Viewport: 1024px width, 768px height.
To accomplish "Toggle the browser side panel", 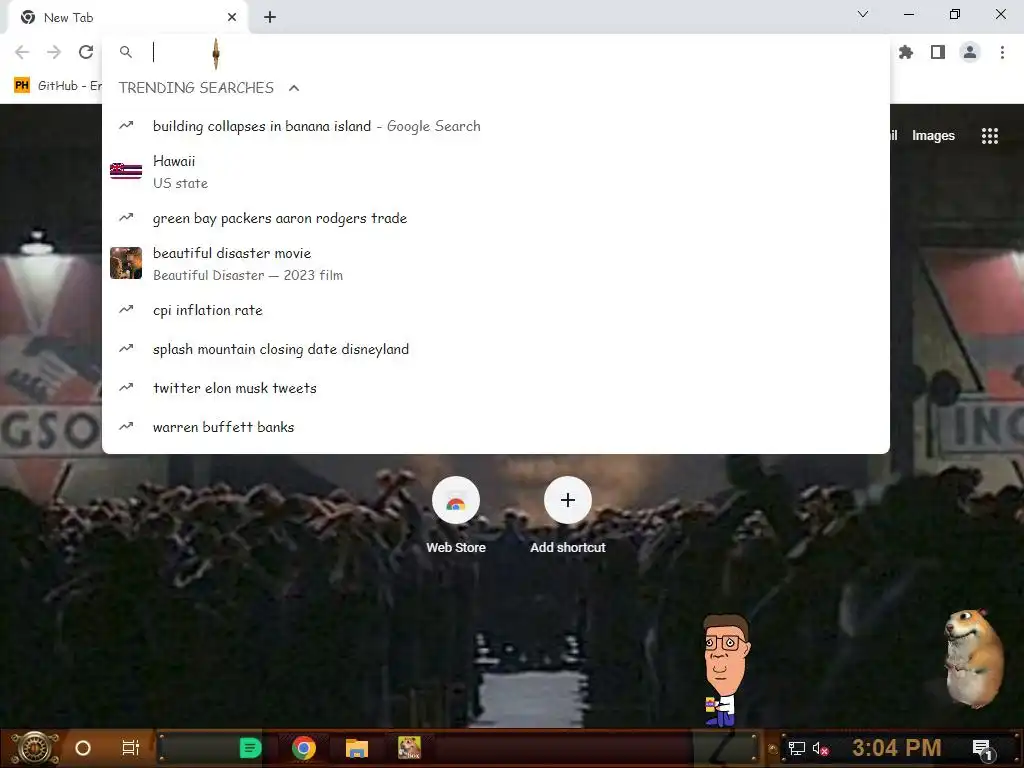I will click(x=938, y=52).
